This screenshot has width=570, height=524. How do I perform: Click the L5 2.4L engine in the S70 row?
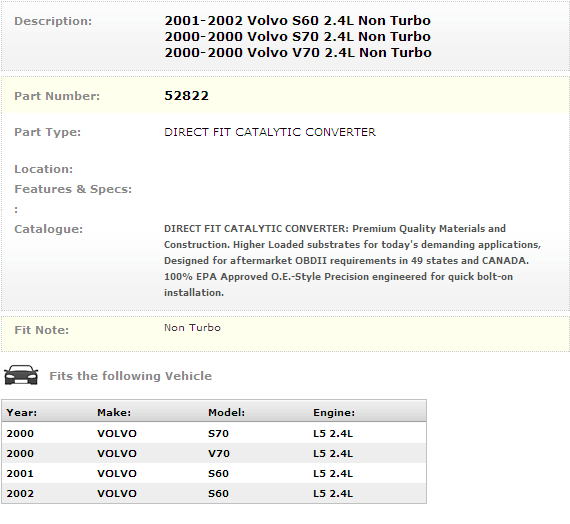click(x=333, y=433)
